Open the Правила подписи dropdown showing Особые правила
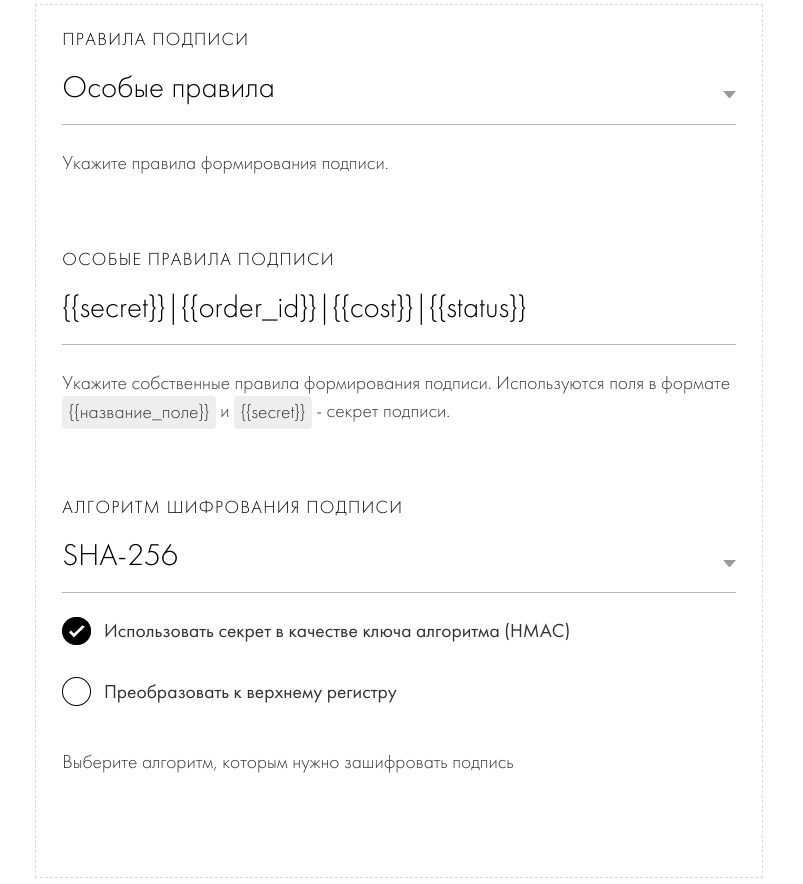 click(399, 90)
